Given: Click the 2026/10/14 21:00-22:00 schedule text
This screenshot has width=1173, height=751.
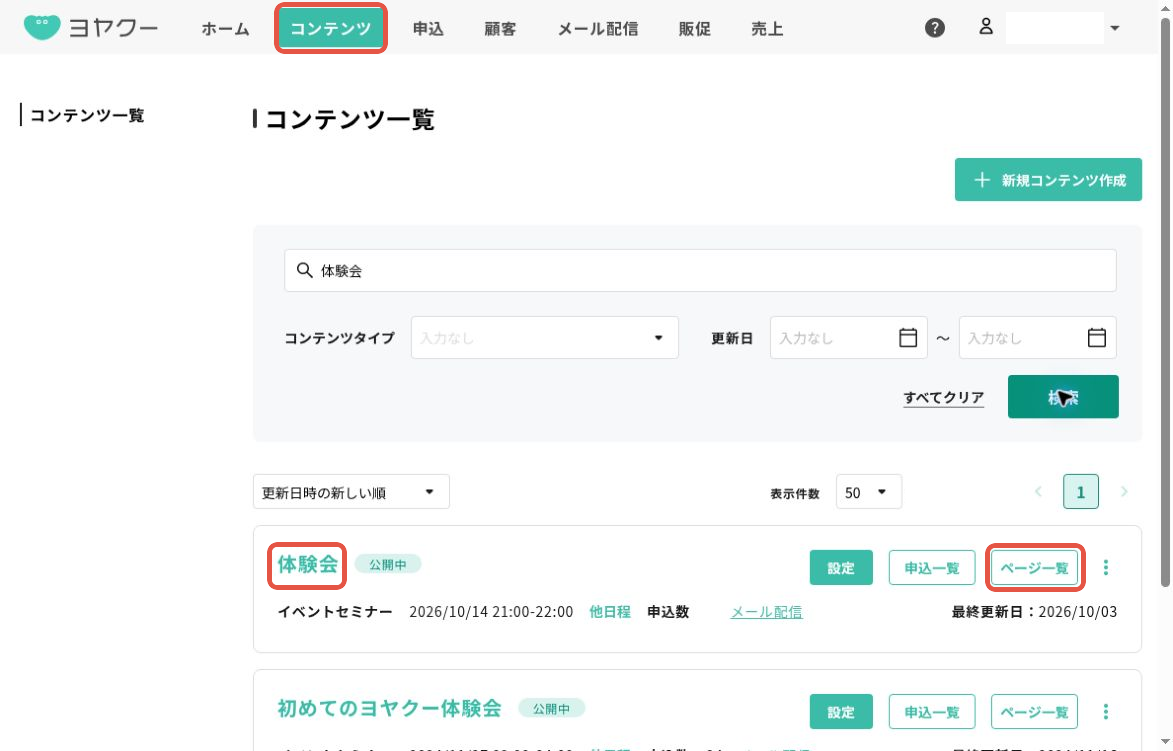Looking at the screenshot, I should click(491, 612).
